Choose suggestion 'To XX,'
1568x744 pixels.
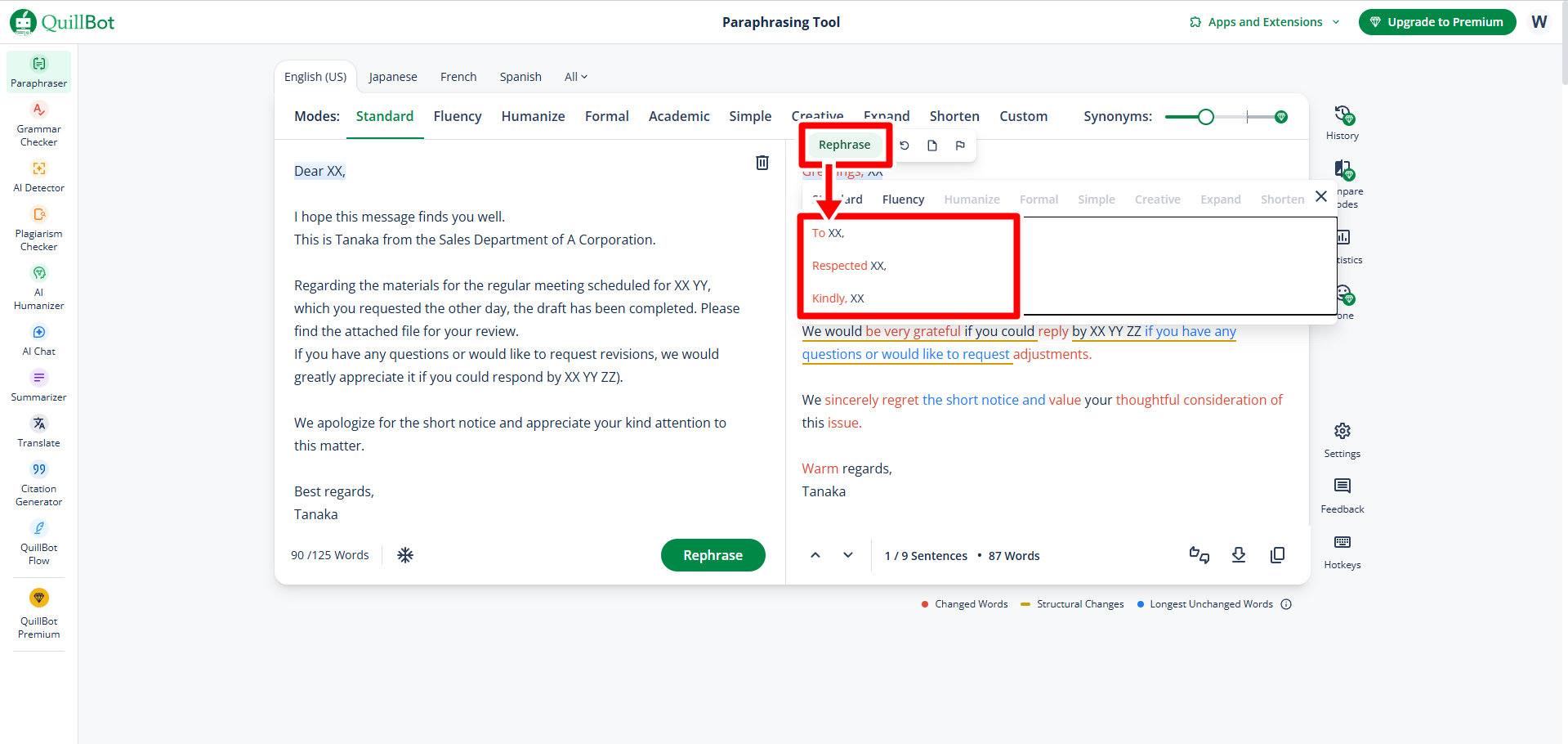[828, 233]
